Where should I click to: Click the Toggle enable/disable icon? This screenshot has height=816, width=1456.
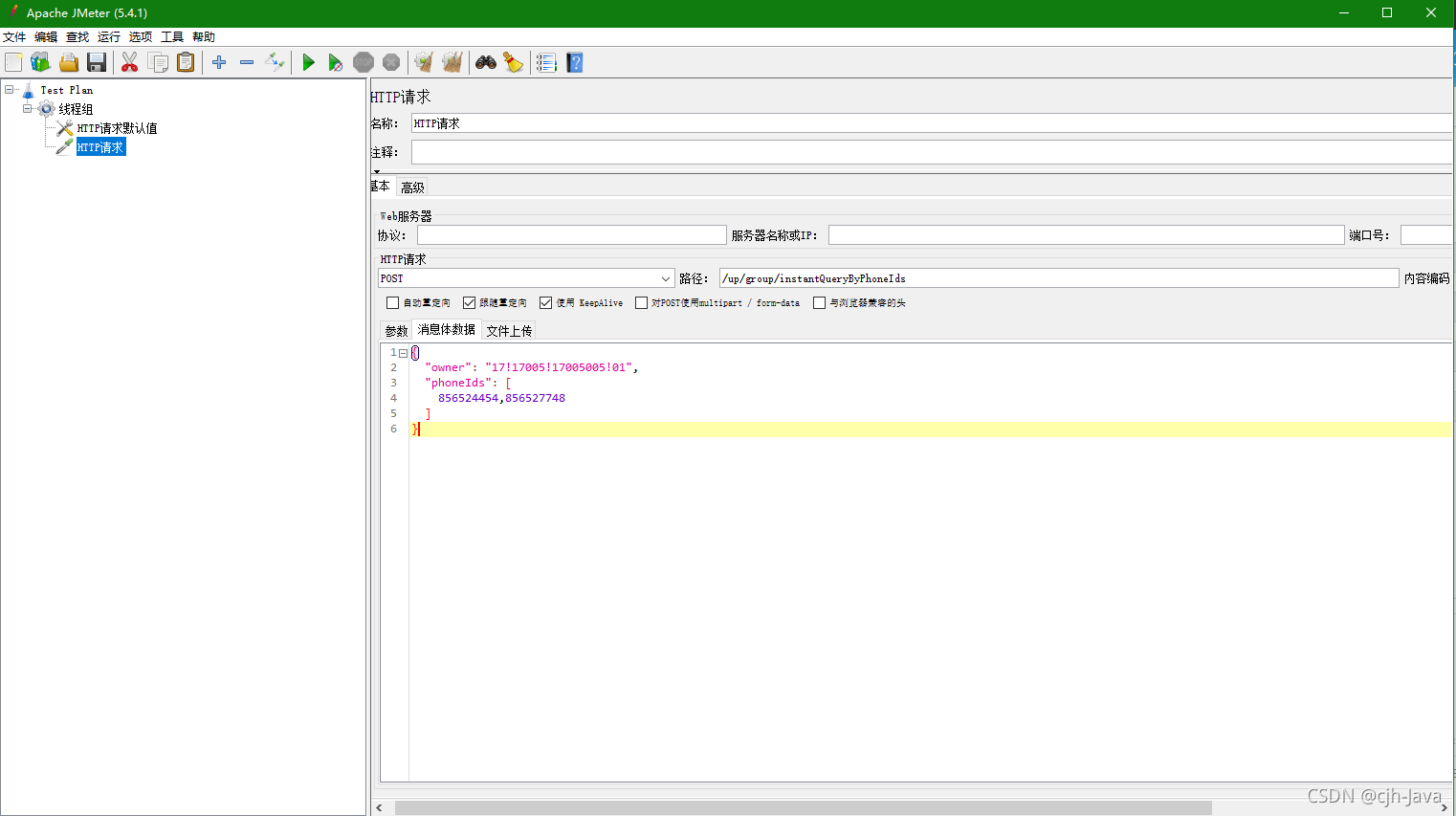[x=275, y=62]
